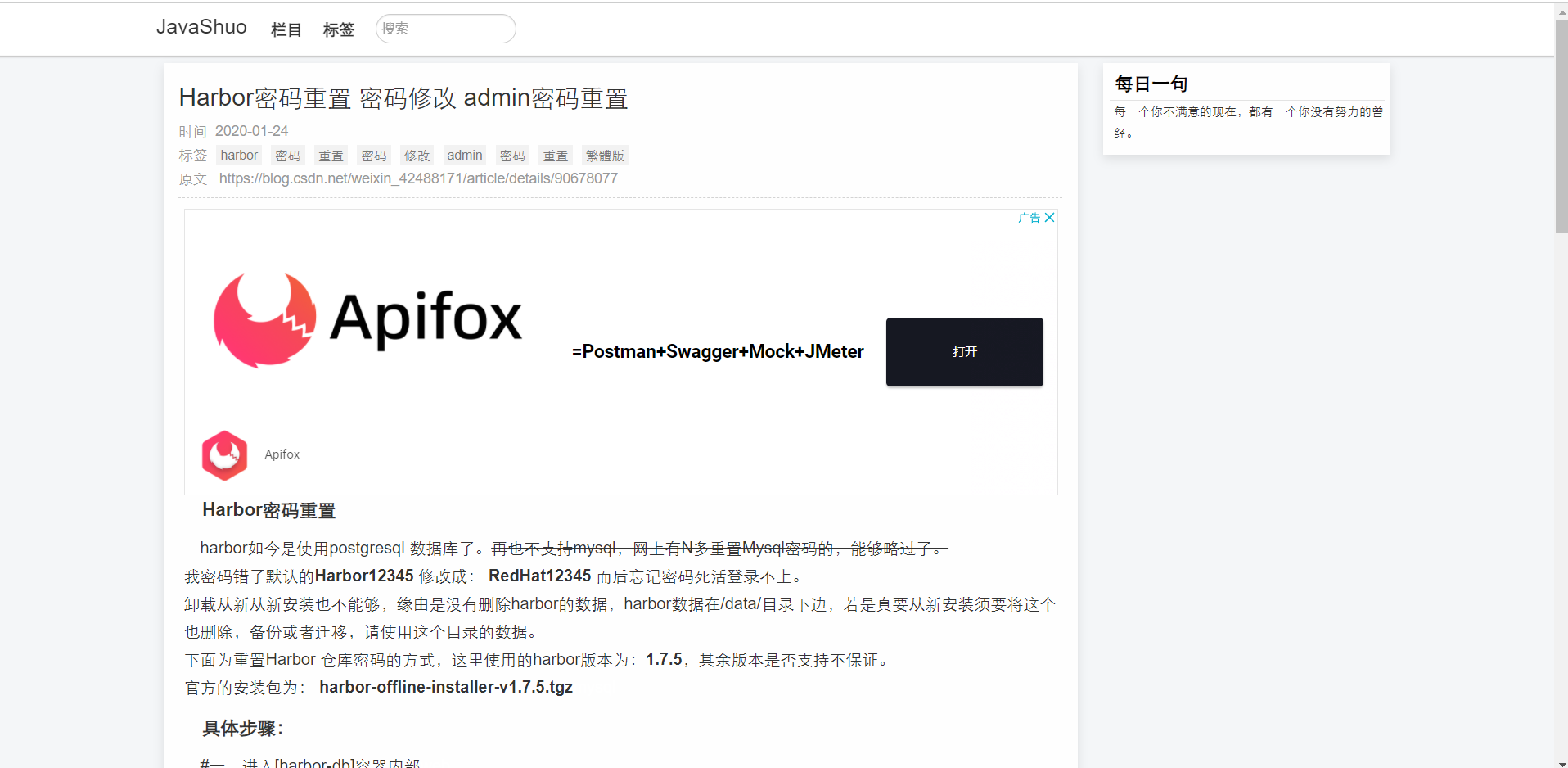Open the original blog.csdn.net article link
This screenshot has height=768, width=1568.
[418, 178]
